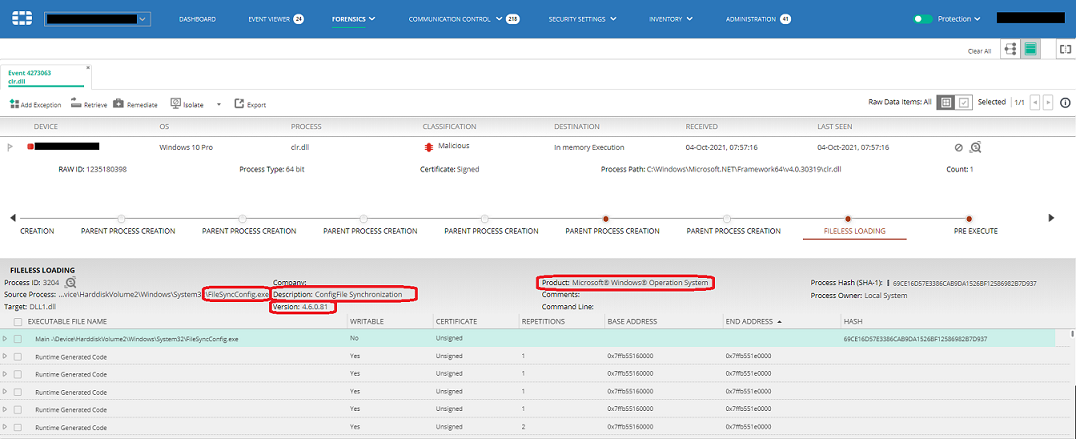Check the box for the FileSyncConfig.exe main row
Viewport: 1076px width, 439px height.
pyautogui.click(x=18, y=339)
